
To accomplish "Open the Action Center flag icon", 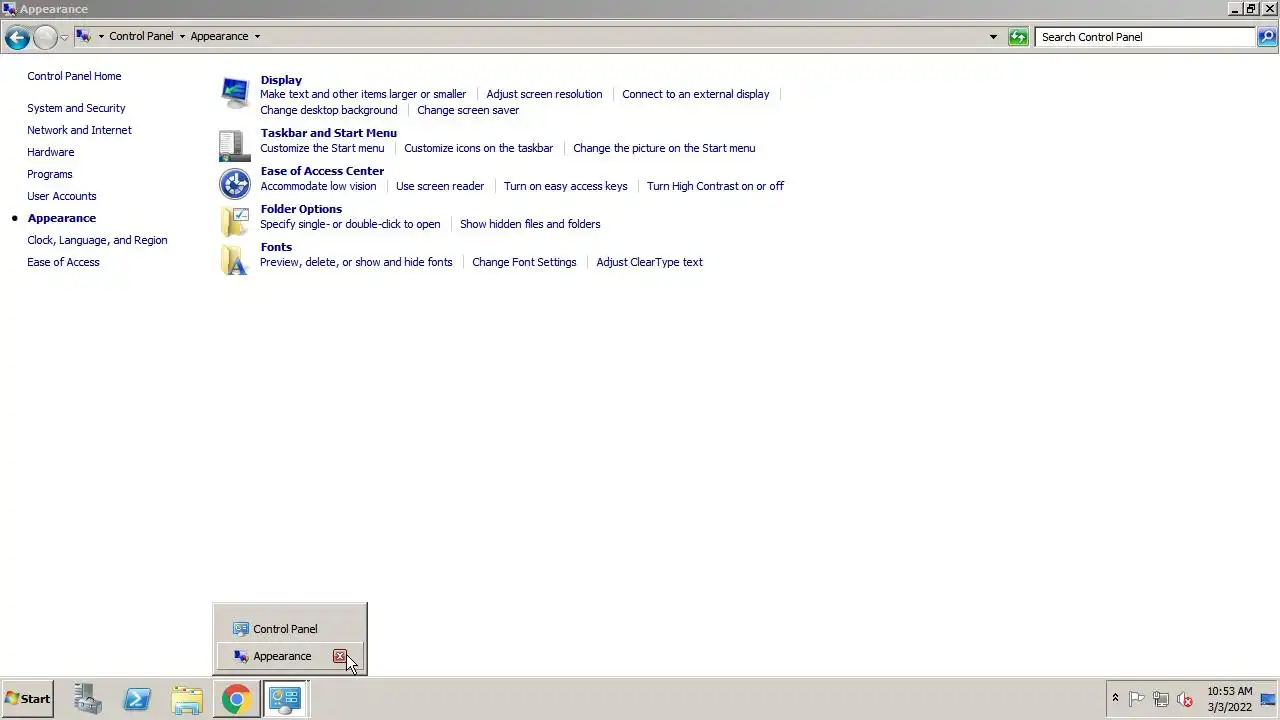I will coord(1137,700).
